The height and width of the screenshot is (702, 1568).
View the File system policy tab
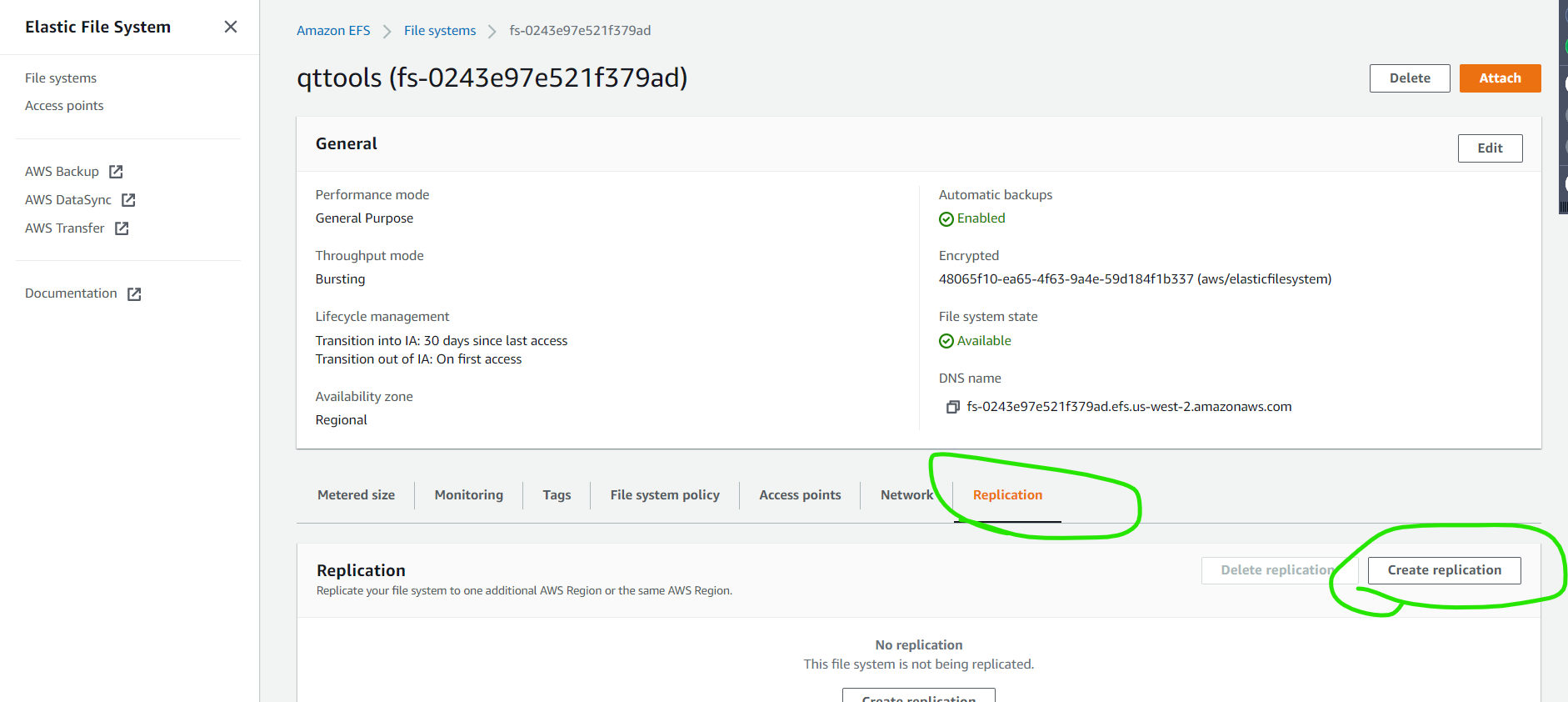[665, 495]
